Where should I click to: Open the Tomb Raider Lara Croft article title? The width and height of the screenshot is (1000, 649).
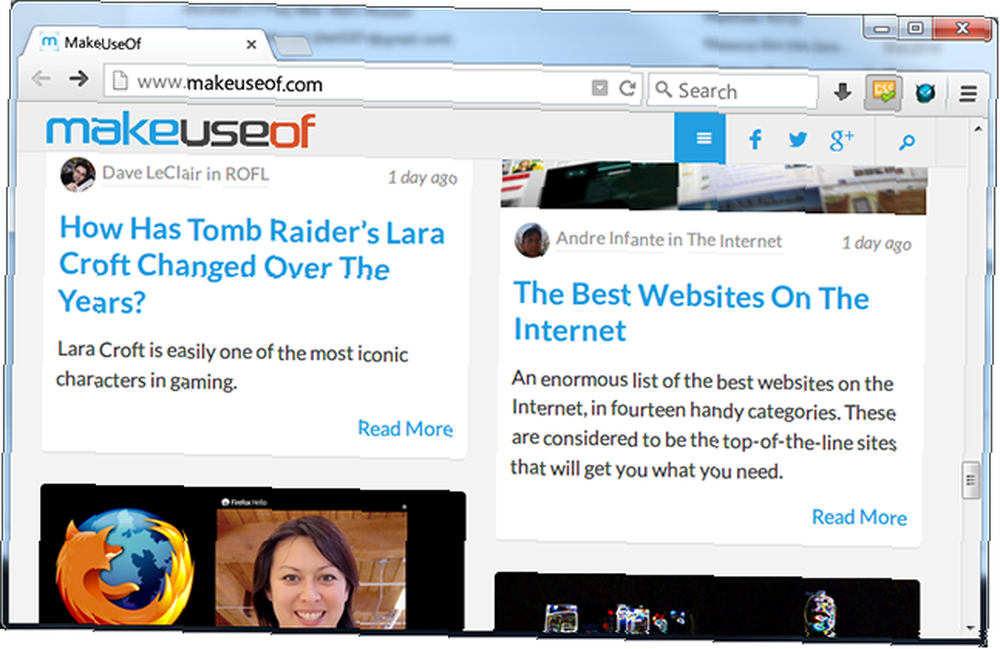click(x=252, y=265)
